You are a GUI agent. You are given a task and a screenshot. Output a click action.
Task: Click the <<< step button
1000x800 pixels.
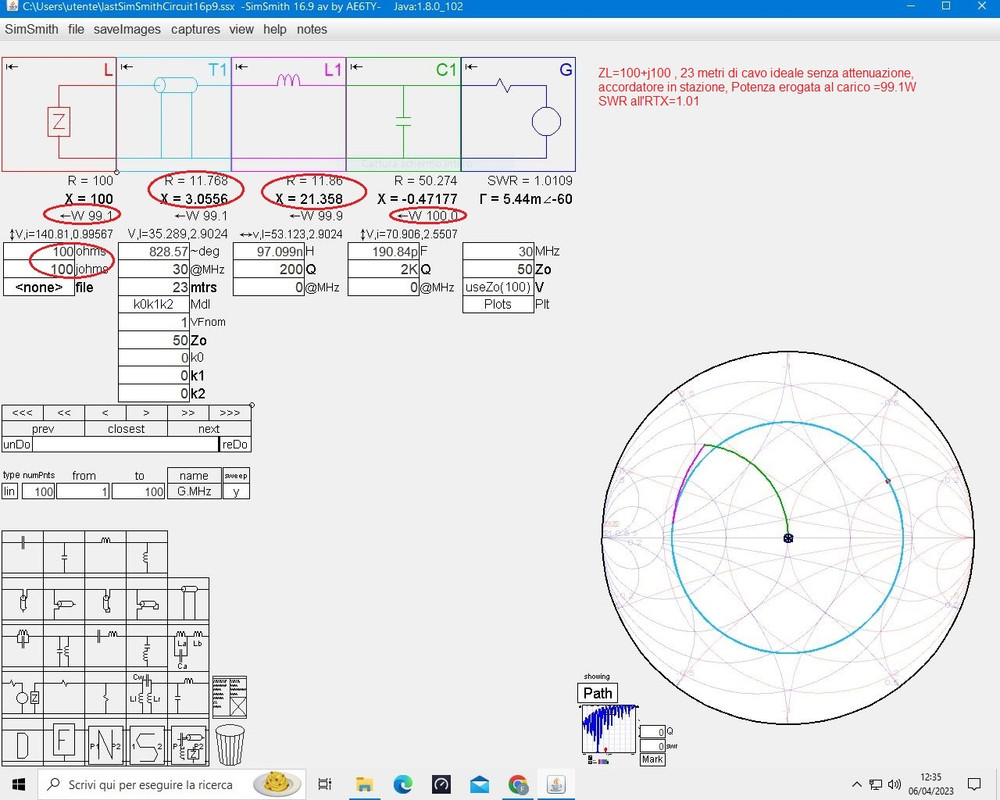click(x=22, y=413)
